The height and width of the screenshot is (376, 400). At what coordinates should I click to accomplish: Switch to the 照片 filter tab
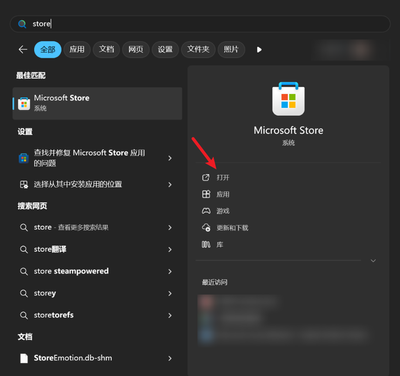pos(231,50)
